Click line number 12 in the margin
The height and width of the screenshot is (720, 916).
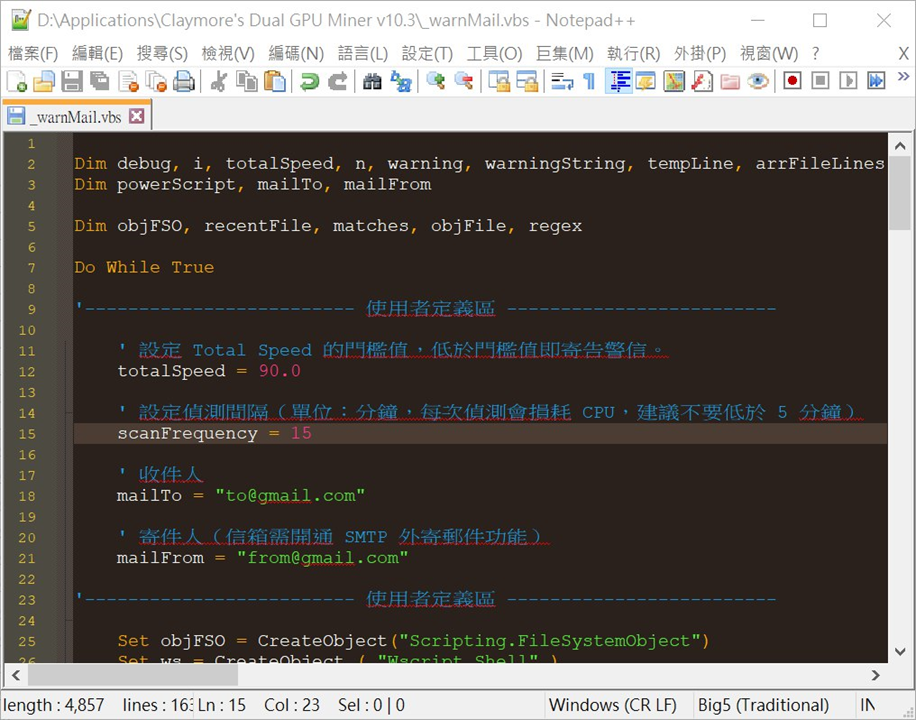27,372
